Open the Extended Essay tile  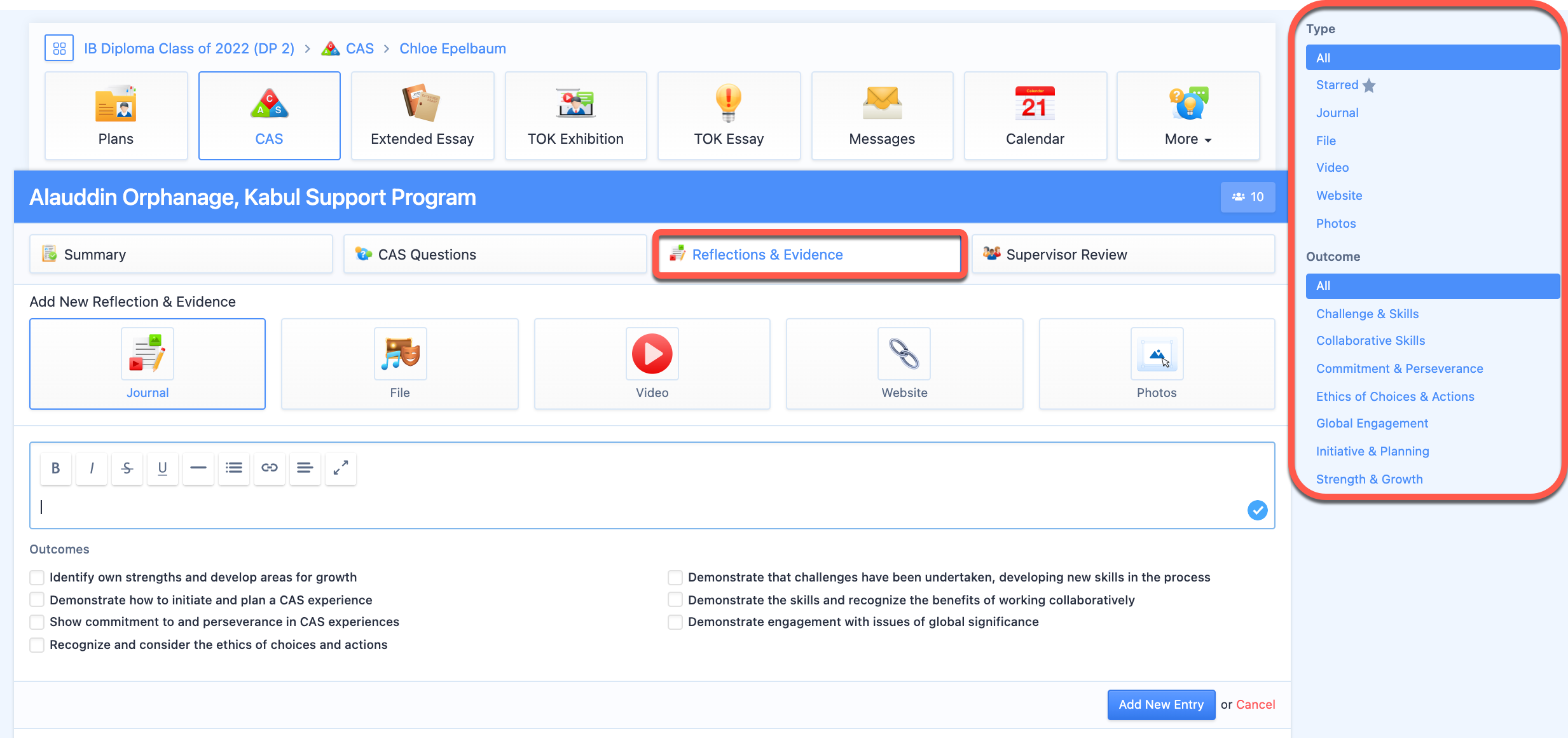(422, 116)
